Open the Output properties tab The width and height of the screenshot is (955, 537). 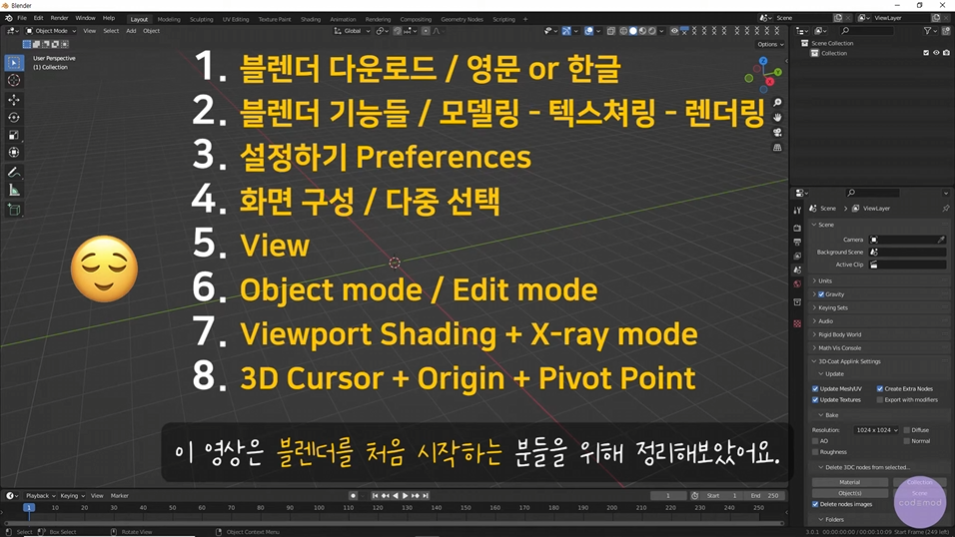pyautogui.click(x=797, y=242)
